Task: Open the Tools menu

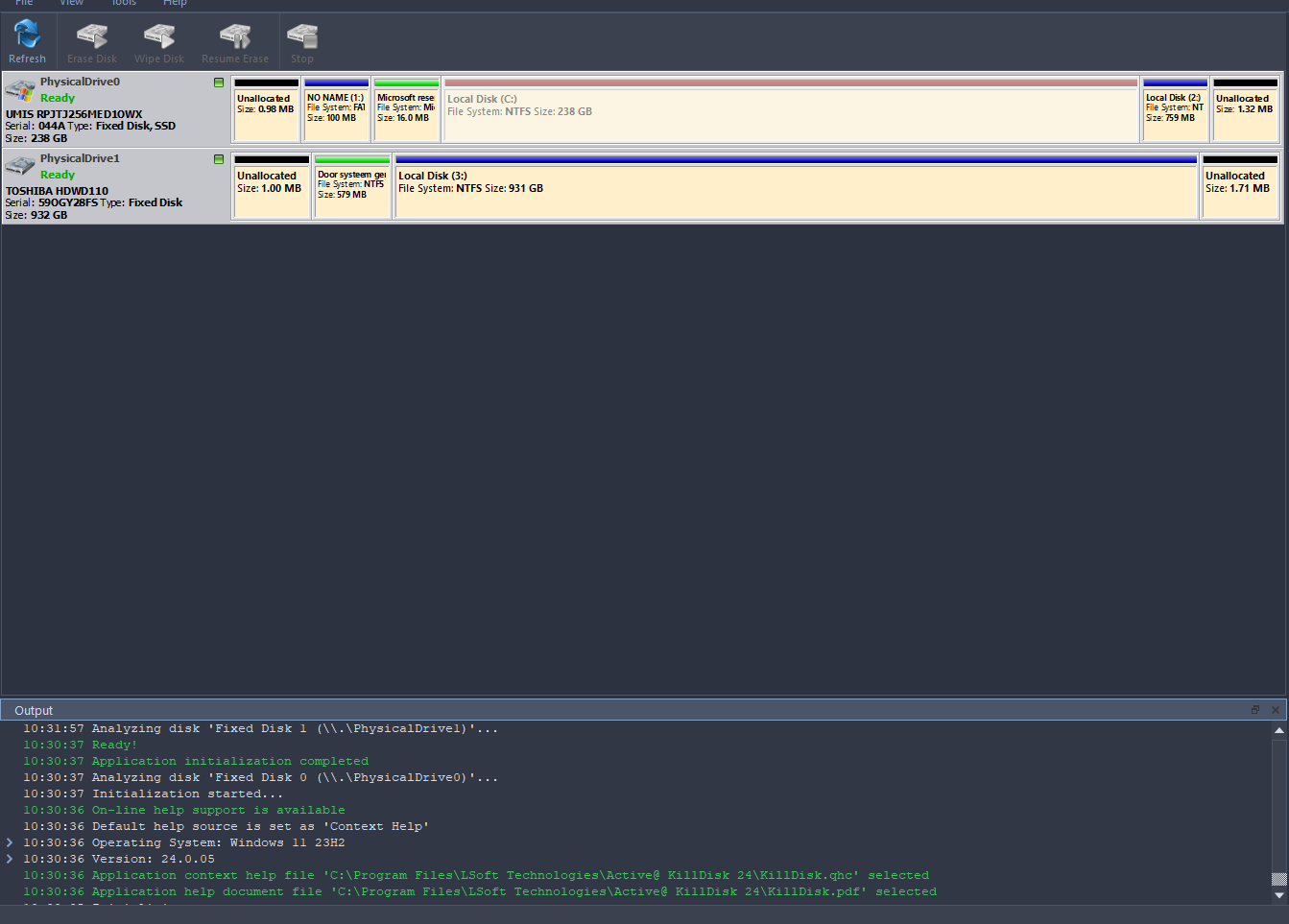Action: 123,3
